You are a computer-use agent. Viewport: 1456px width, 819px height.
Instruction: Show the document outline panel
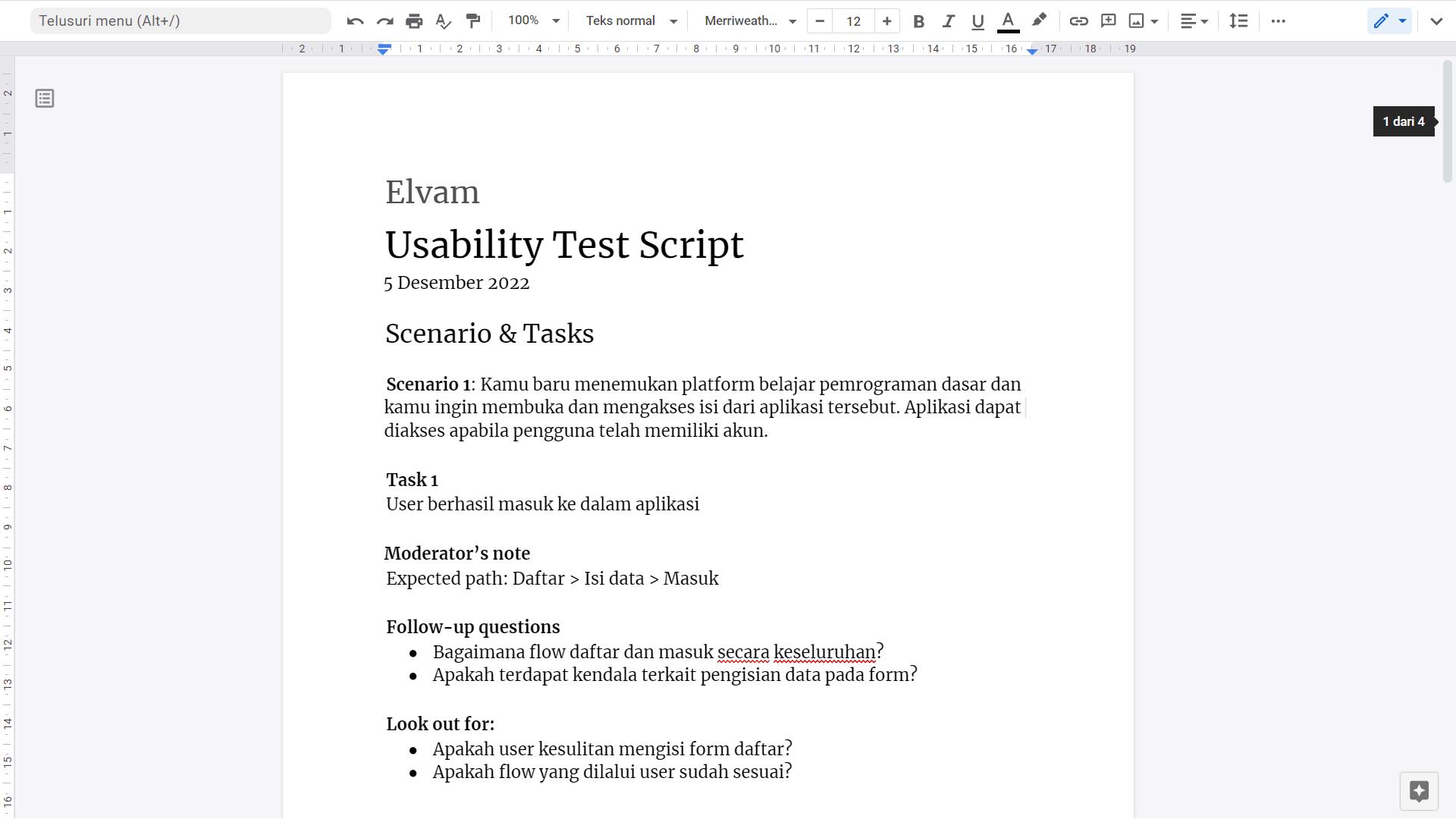(x=45, y=99)
